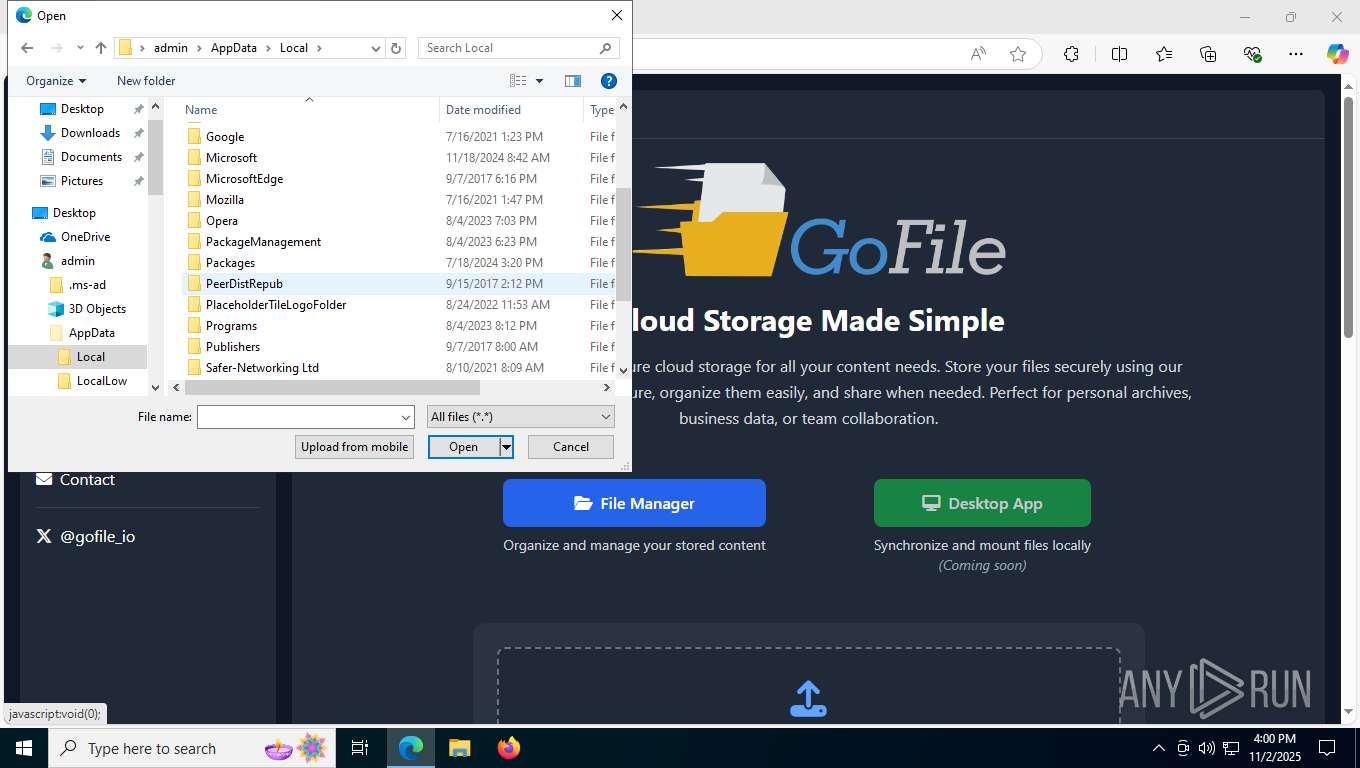Open Downloads in Quick access
Viewport: 1360px width, 768px height.
90,133
